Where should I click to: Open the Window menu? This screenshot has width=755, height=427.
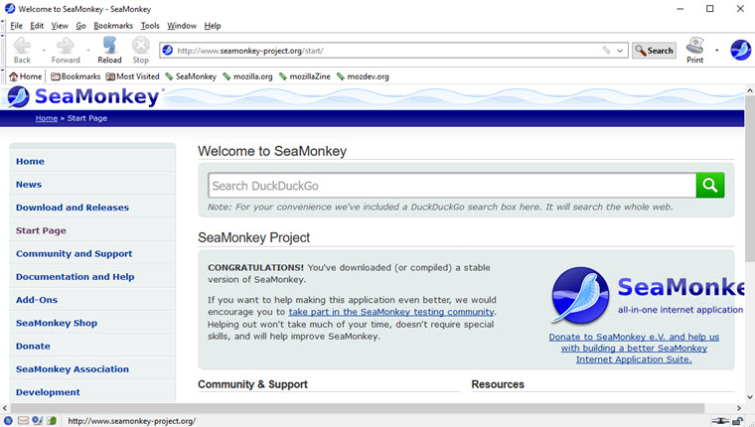[x=182, y=26]
